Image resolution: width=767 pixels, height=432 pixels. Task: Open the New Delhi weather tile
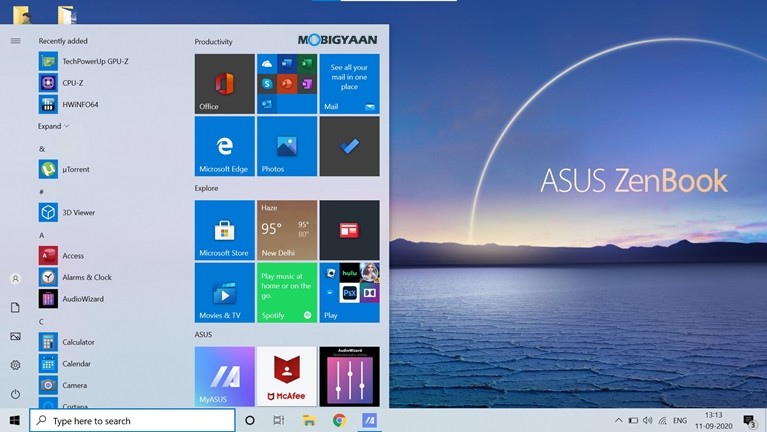point(287,230)
